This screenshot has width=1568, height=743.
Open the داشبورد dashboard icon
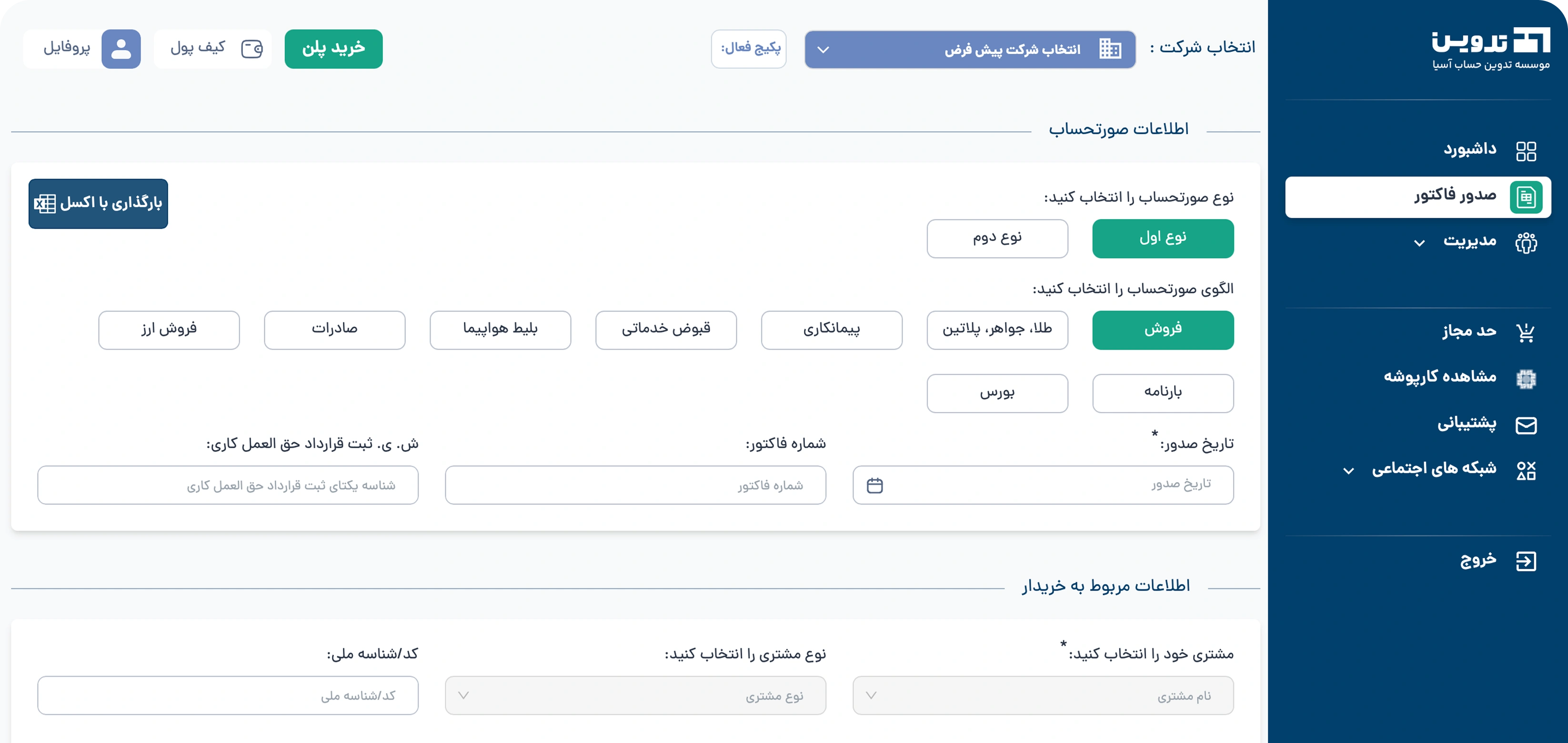point(1526,151)
